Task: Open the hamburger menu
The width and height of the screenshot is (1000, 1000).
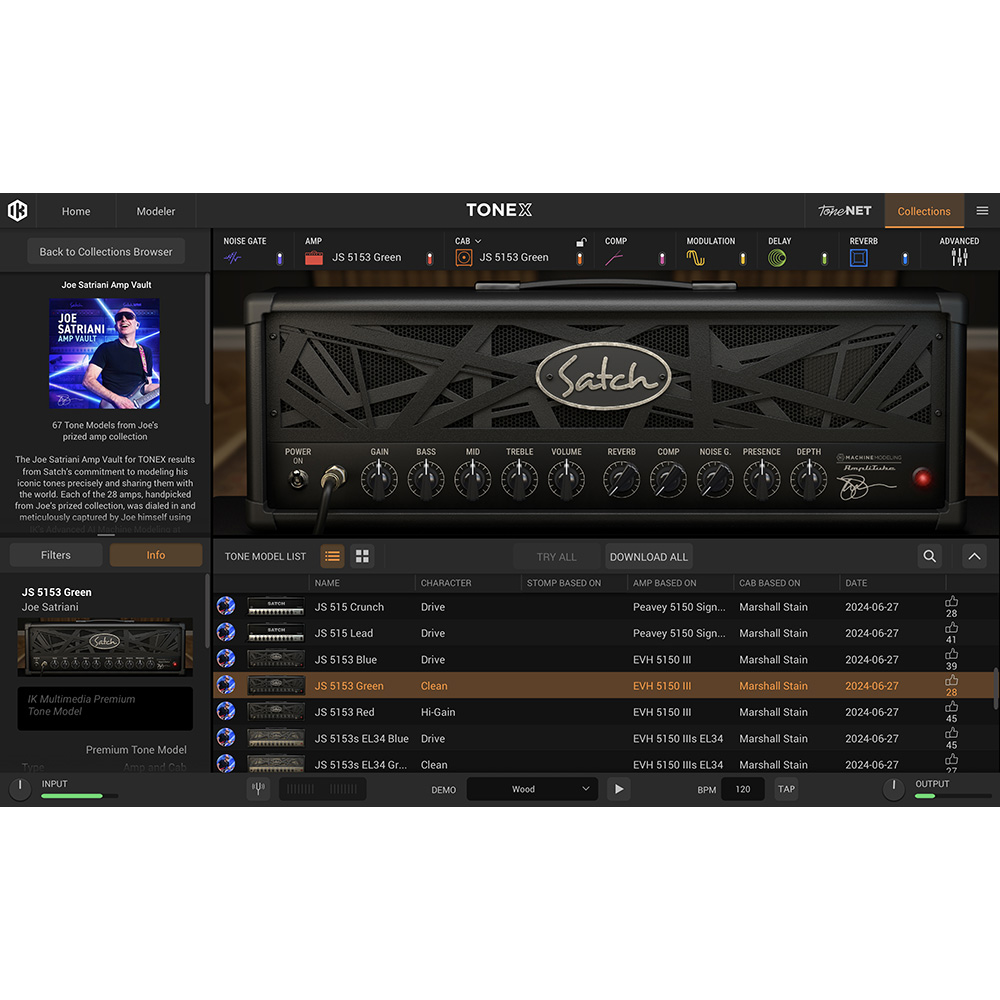Action: (982, 210)
